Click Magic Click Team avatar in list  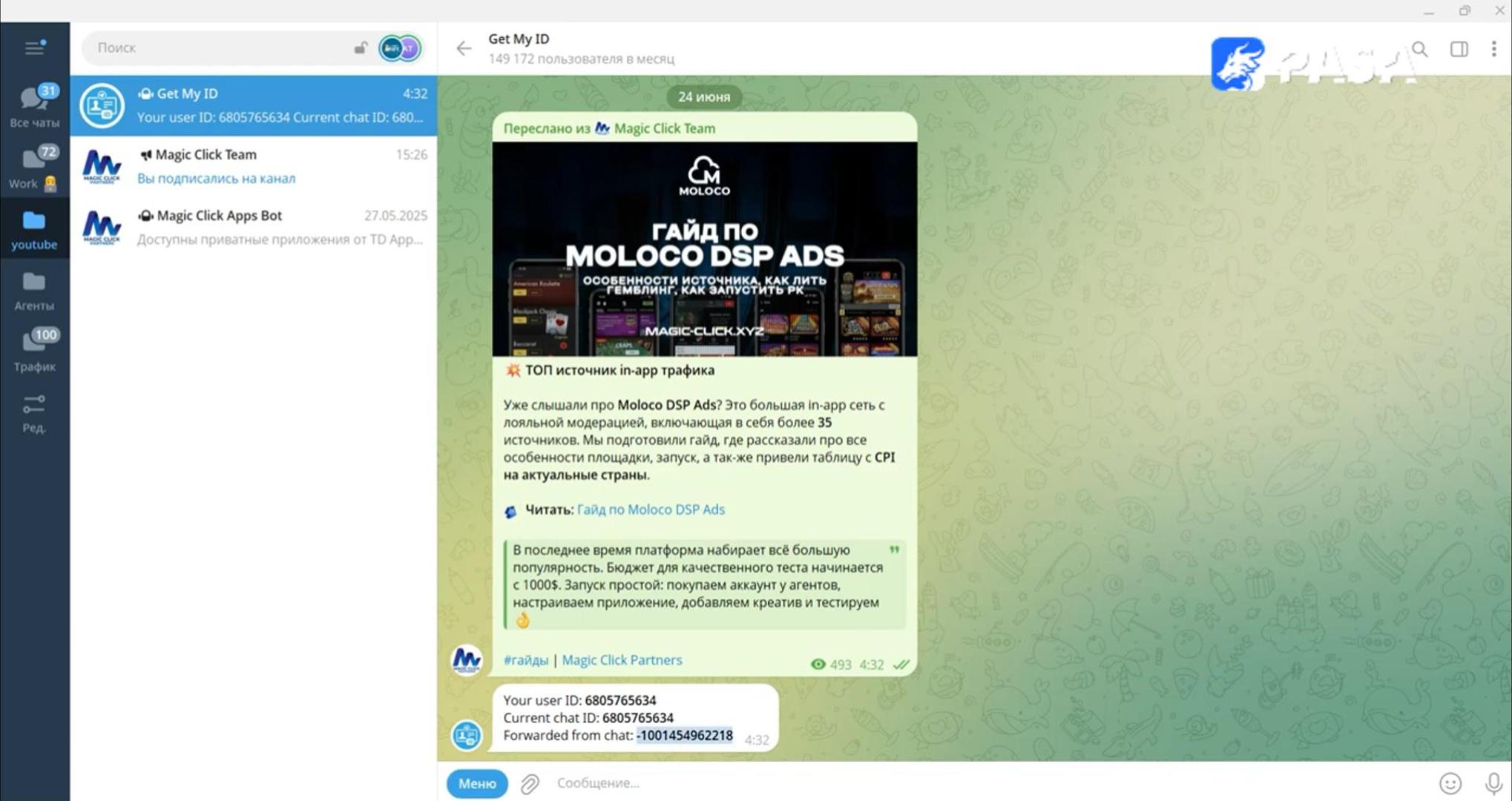pyautogui.click(x=102, y=166)
